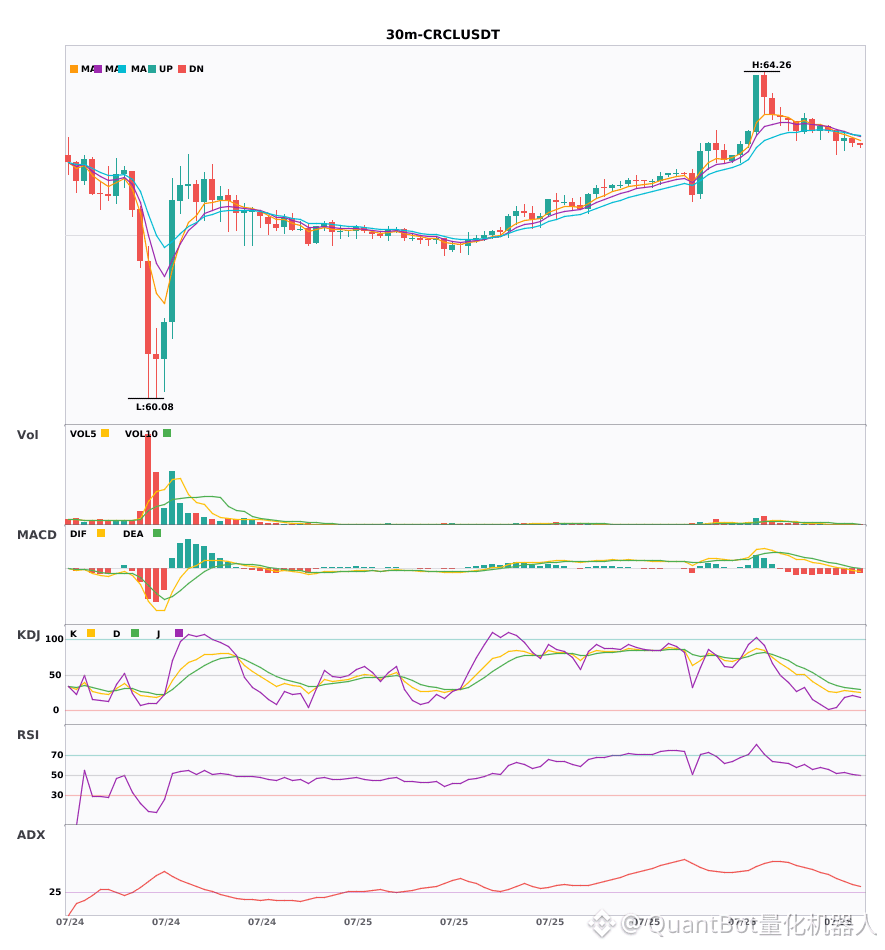Click the yellow K line swatch
This screenshot has width=885, height=950.
point(91,633)
